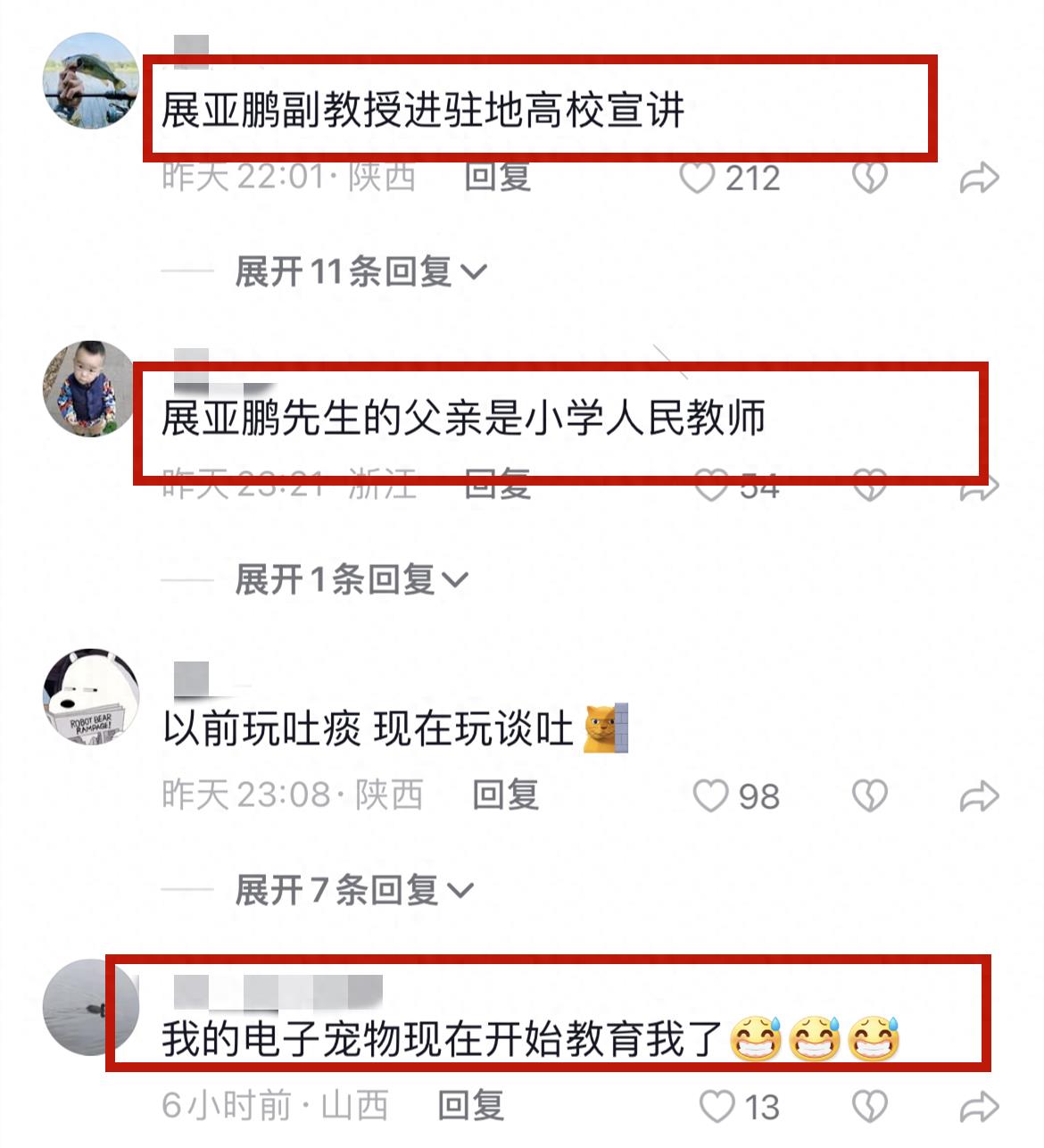Viewport: 1044px width, 1148px height.
Task: Share the comment posted at 23:08
Action: 979,796
